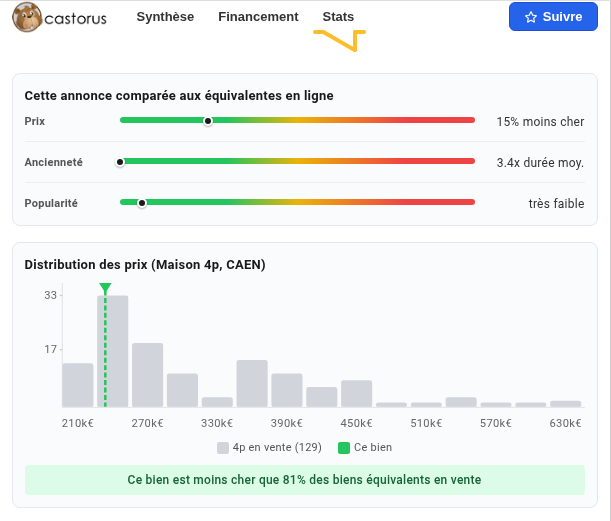611x521 pixels.
Task: Click the '4p en vente (129)' legend label
Action: point(277,447)
